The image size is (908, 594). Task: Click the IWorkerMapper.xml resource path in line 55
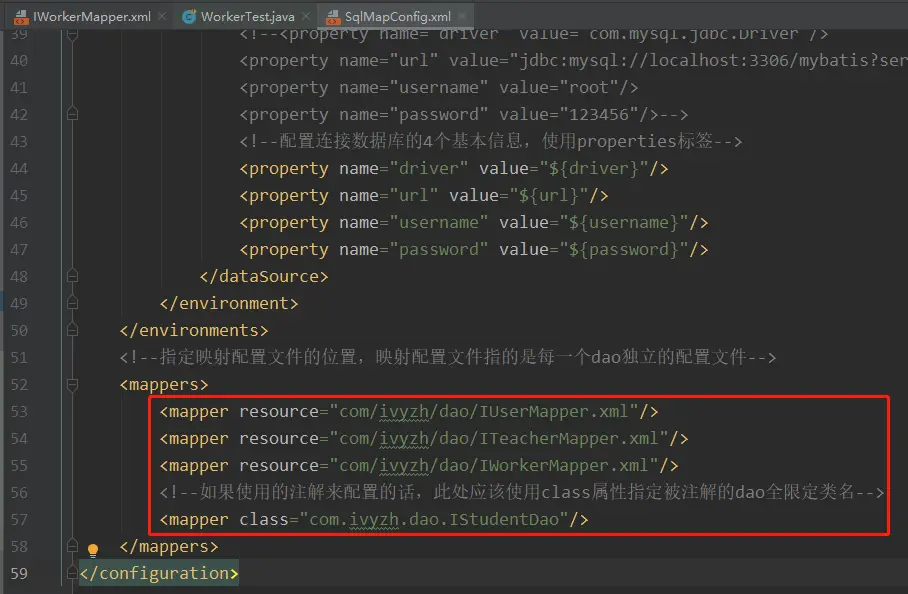click(493, 465)
